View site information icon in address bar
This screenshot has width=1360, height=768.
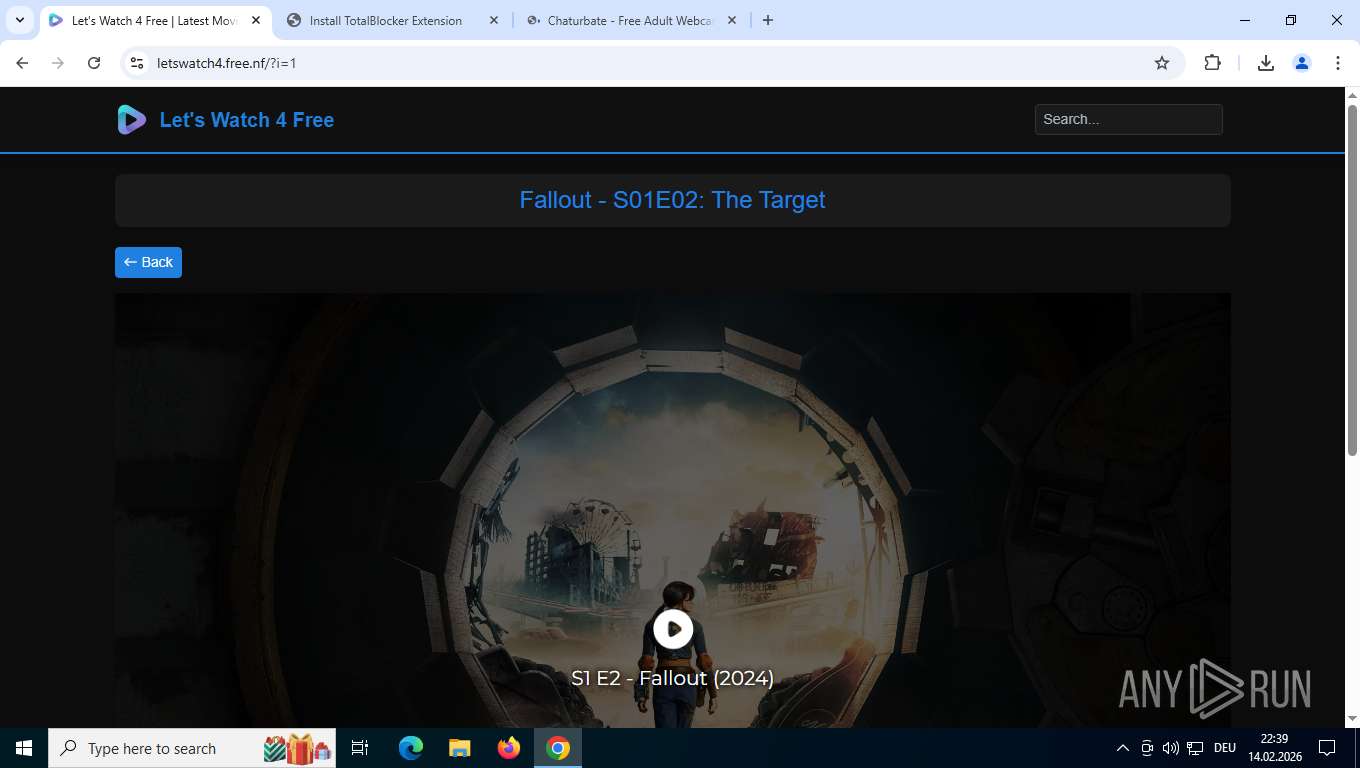(138, 63)
